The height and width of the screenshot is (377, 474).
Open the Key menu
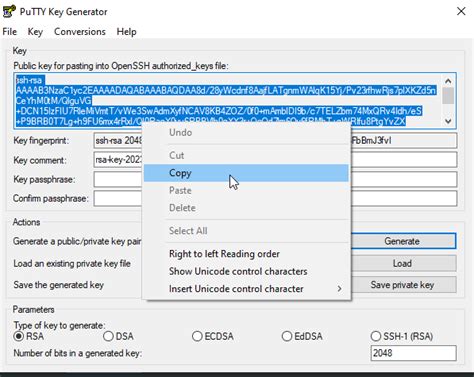click(35, 32)
